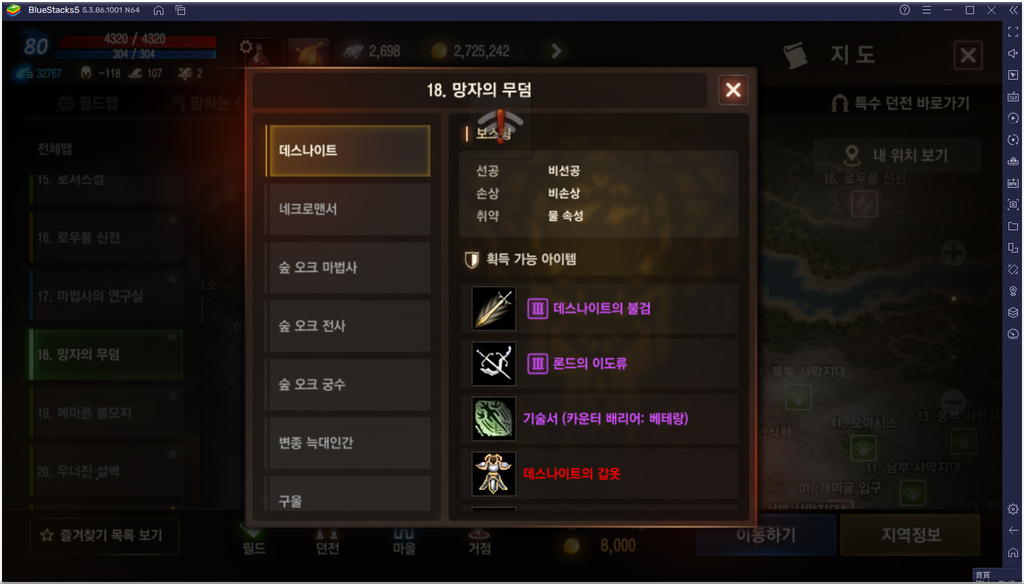The width and height of the screenshot is (1024, 584).
Task: Open multi-instance tab icon in title bar
Action: tap(180, 10)
